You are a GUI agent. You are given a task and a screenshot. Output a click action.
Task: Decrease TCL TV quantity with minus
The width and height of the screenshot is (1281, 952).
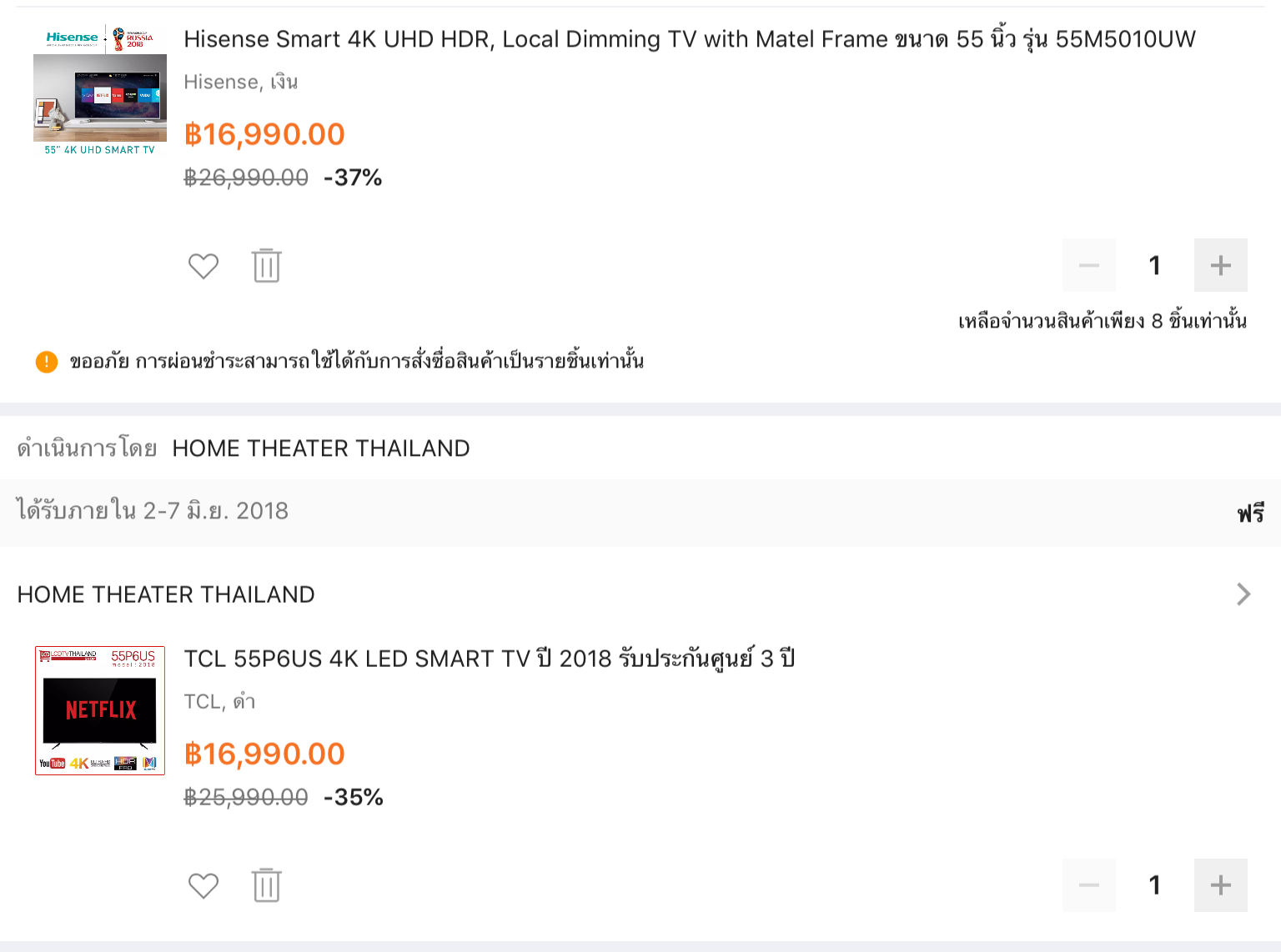pos(1088,885)
